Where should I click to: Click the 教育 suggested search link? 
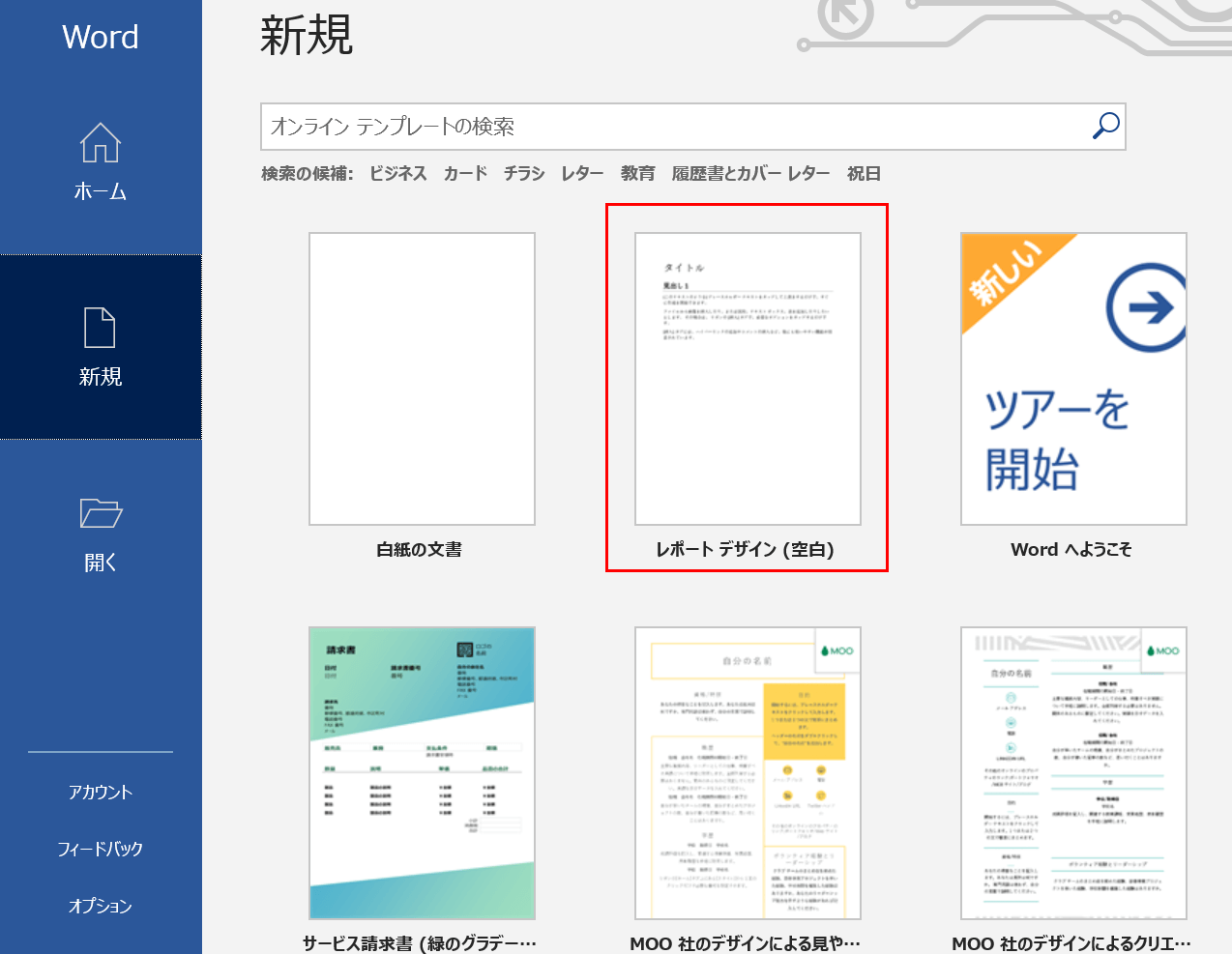tap(637, 174)
